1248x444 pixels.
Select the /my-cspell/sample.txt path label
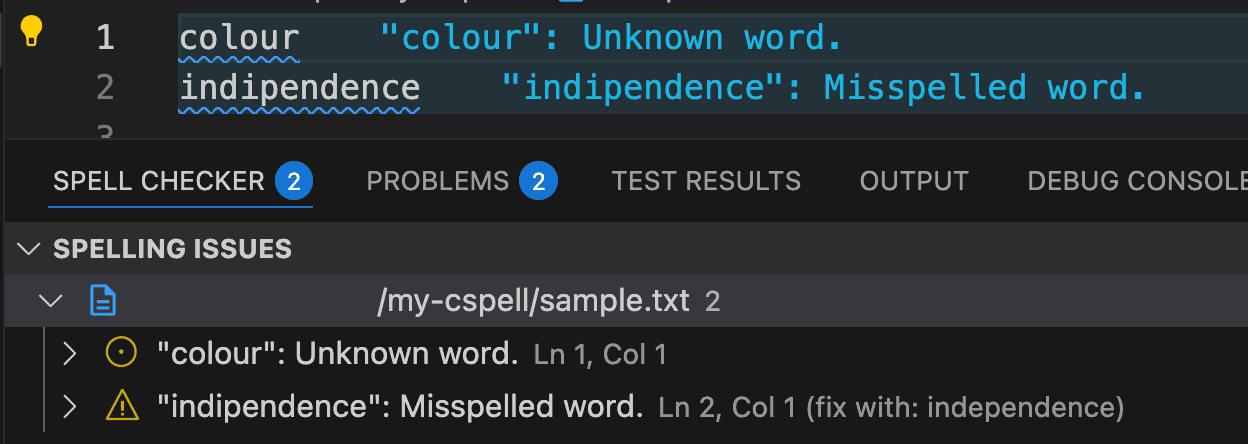click(x=533, y=300)
